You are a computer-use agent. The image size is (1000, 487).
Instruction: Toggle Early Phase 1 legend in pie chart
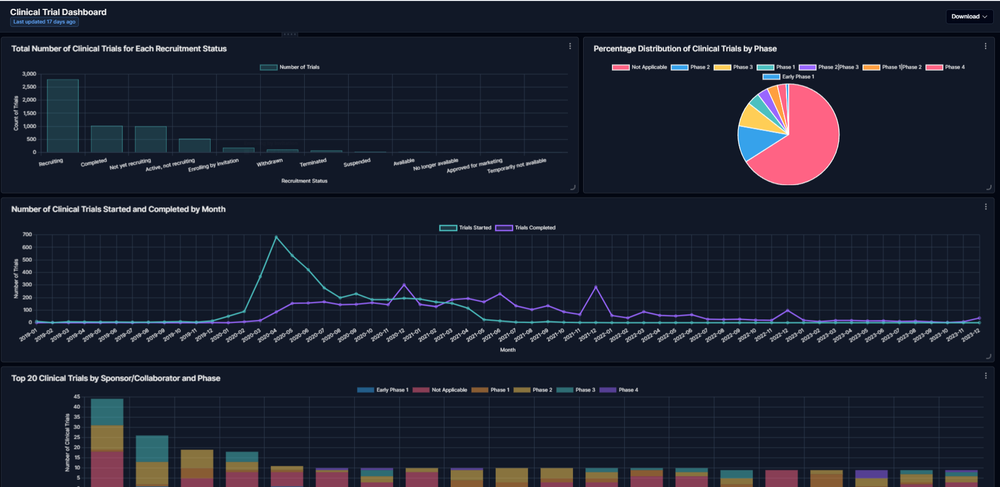(790, 76)
